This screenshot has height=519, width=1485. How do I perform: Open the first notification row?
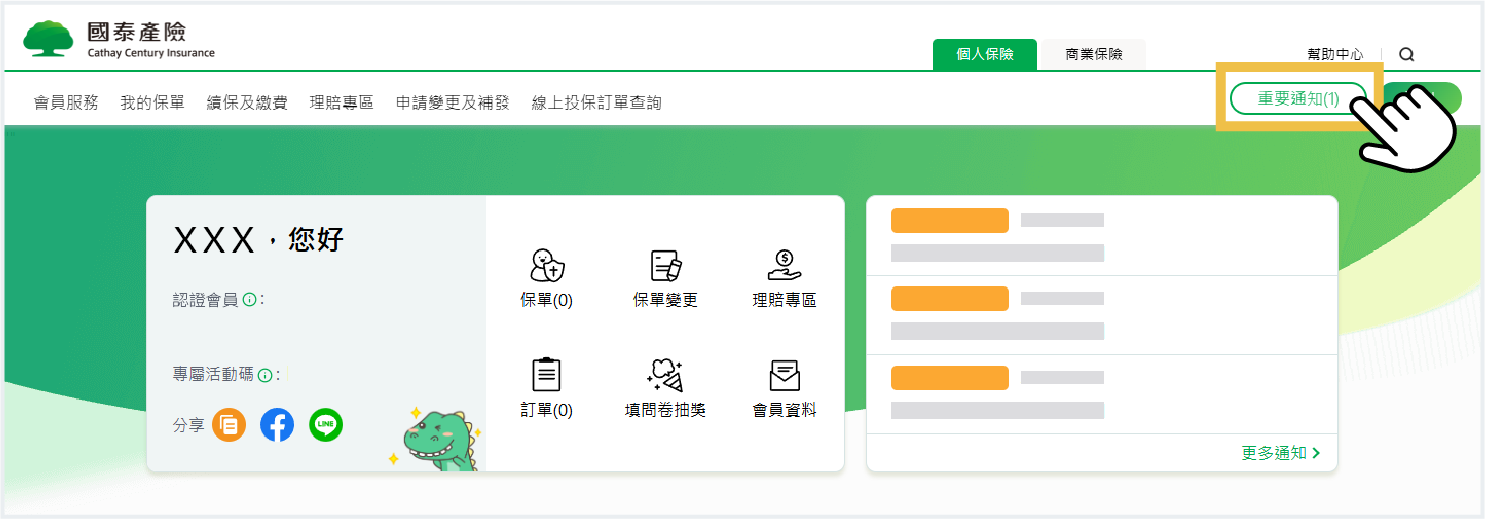tap(1102, 236)
